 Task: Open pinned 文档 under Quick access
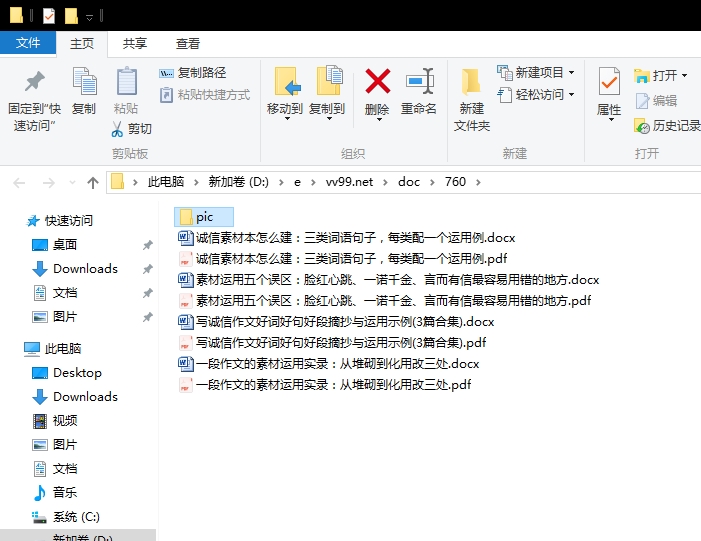[55, 293]
